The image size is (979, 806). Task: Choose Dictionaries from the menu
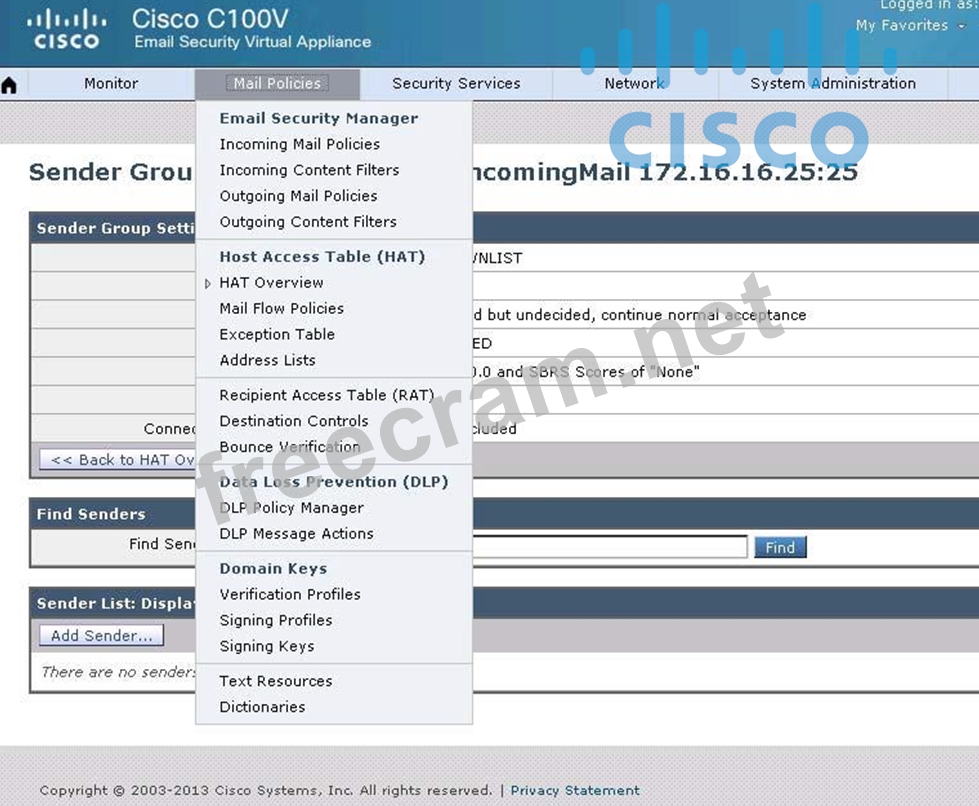coord(262,707)
